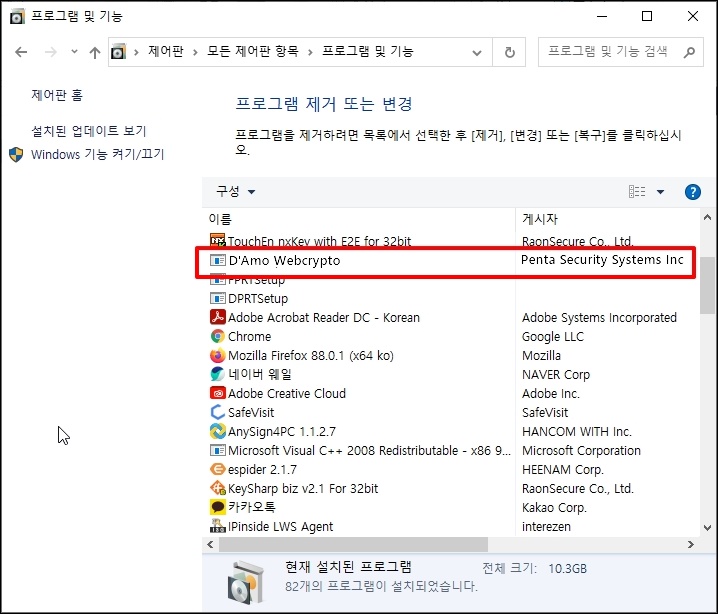Select IPinside LWS Agent entry
This screenshot has height=614, width=718.
[x=280, y=527]
